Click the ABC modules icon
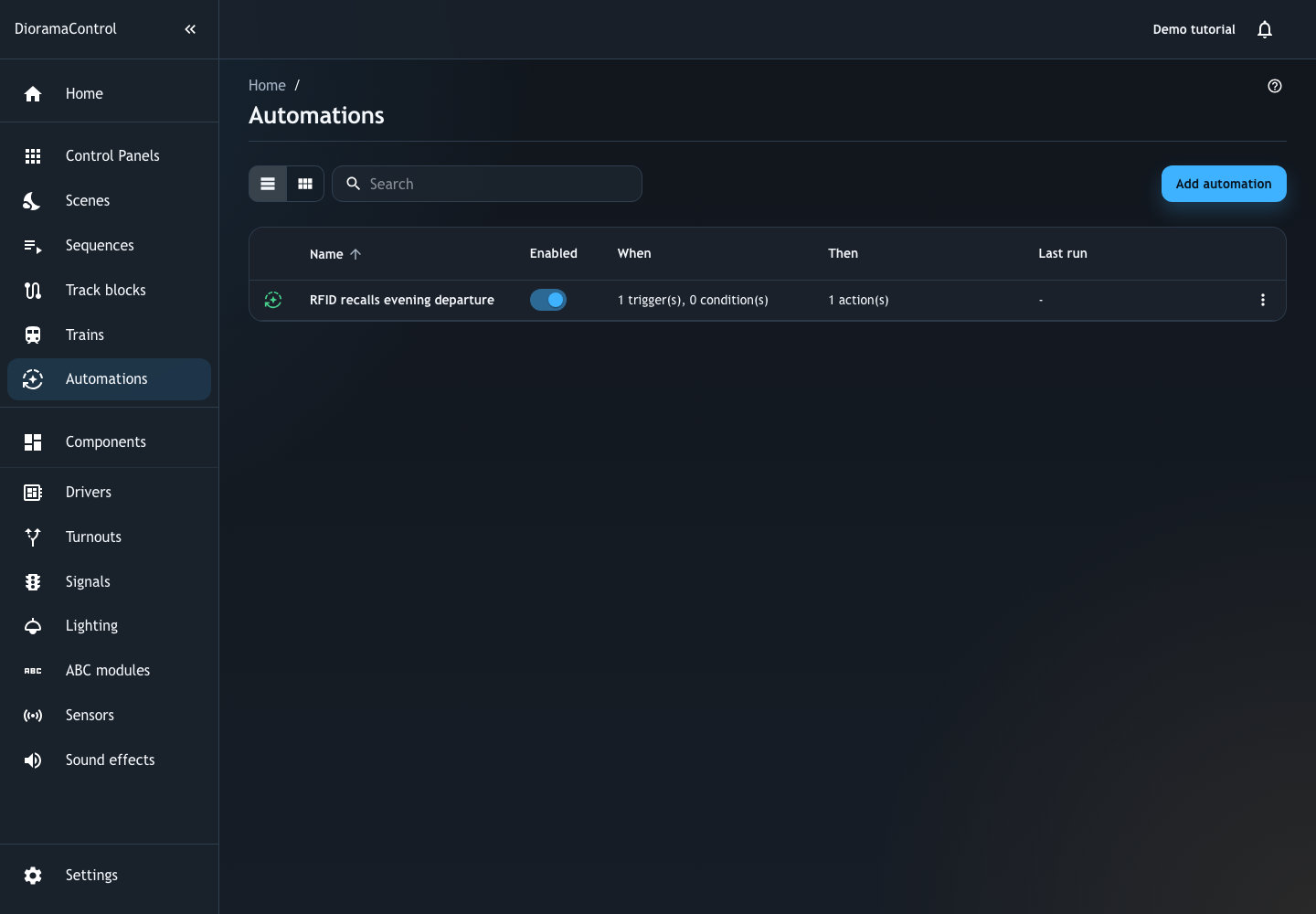Image resolution: width=1316 pixels, height=914 pixels. [33, 671]
